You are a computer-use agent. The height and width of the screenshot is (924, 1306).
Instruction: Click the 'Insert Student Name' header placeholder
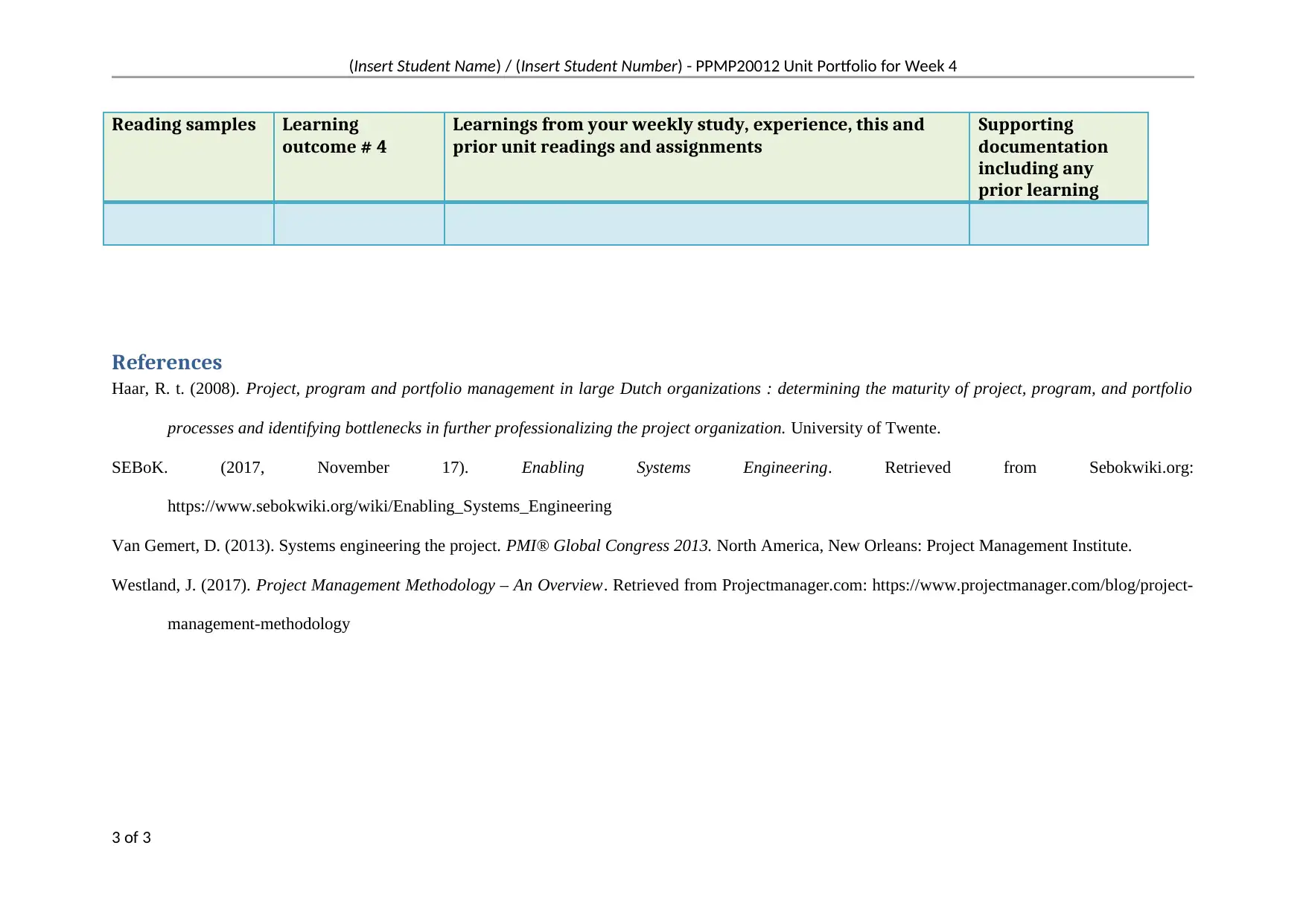tap(425, 66)
